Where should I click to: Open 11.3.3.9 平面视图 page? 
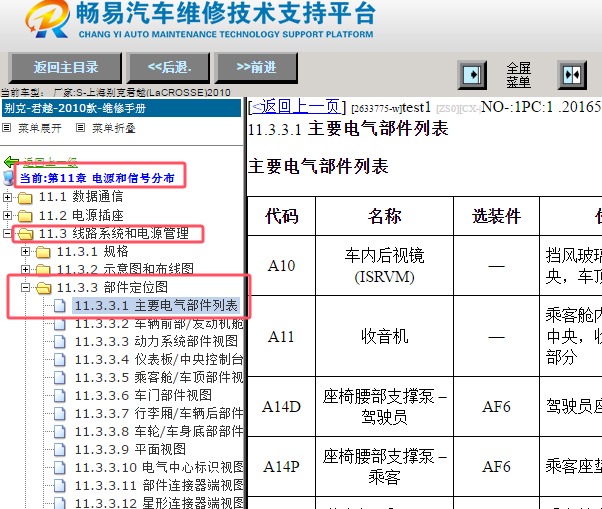(x=130, y=449)
